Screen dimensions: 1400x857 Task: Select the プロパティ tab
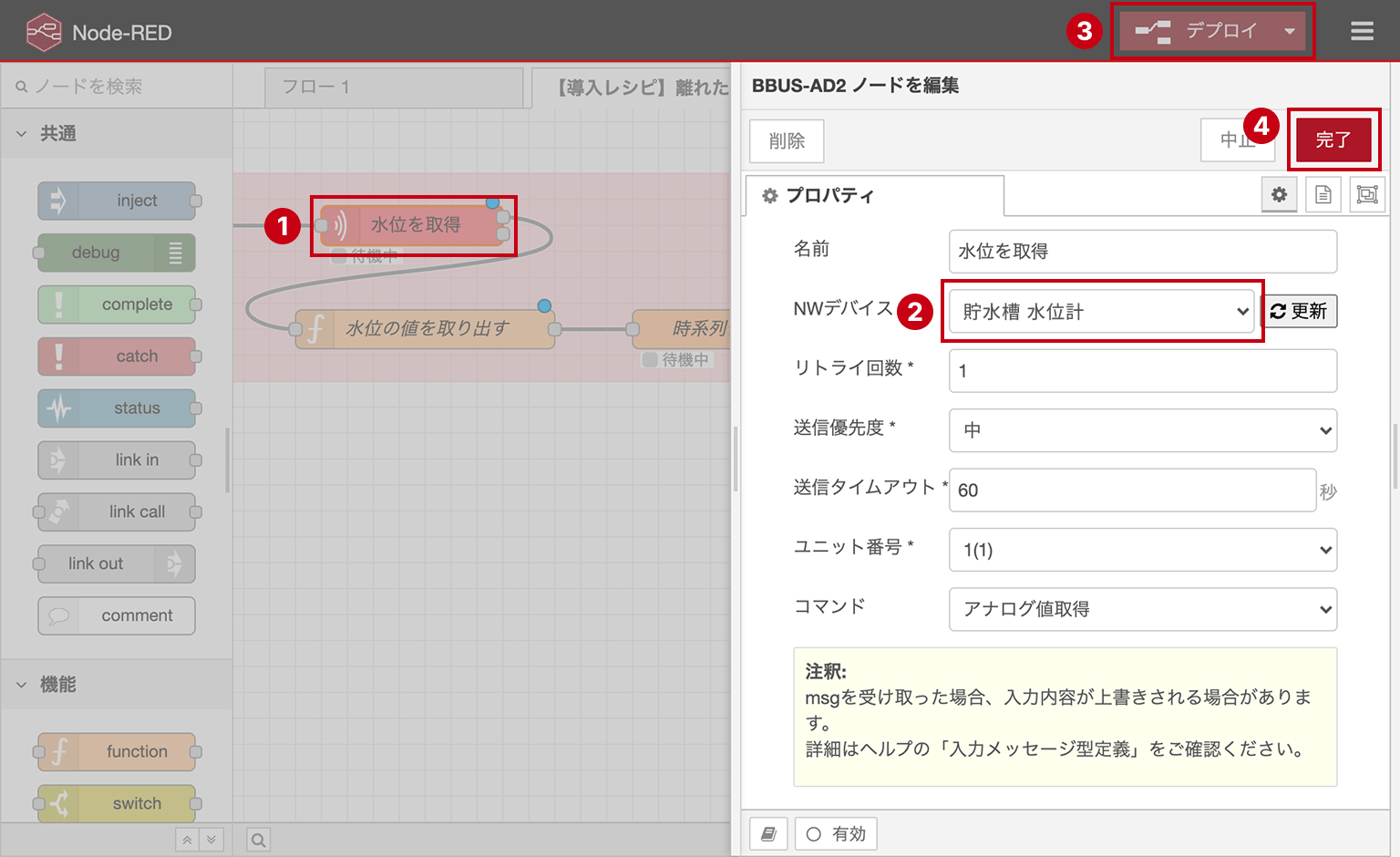coord(875,195)
